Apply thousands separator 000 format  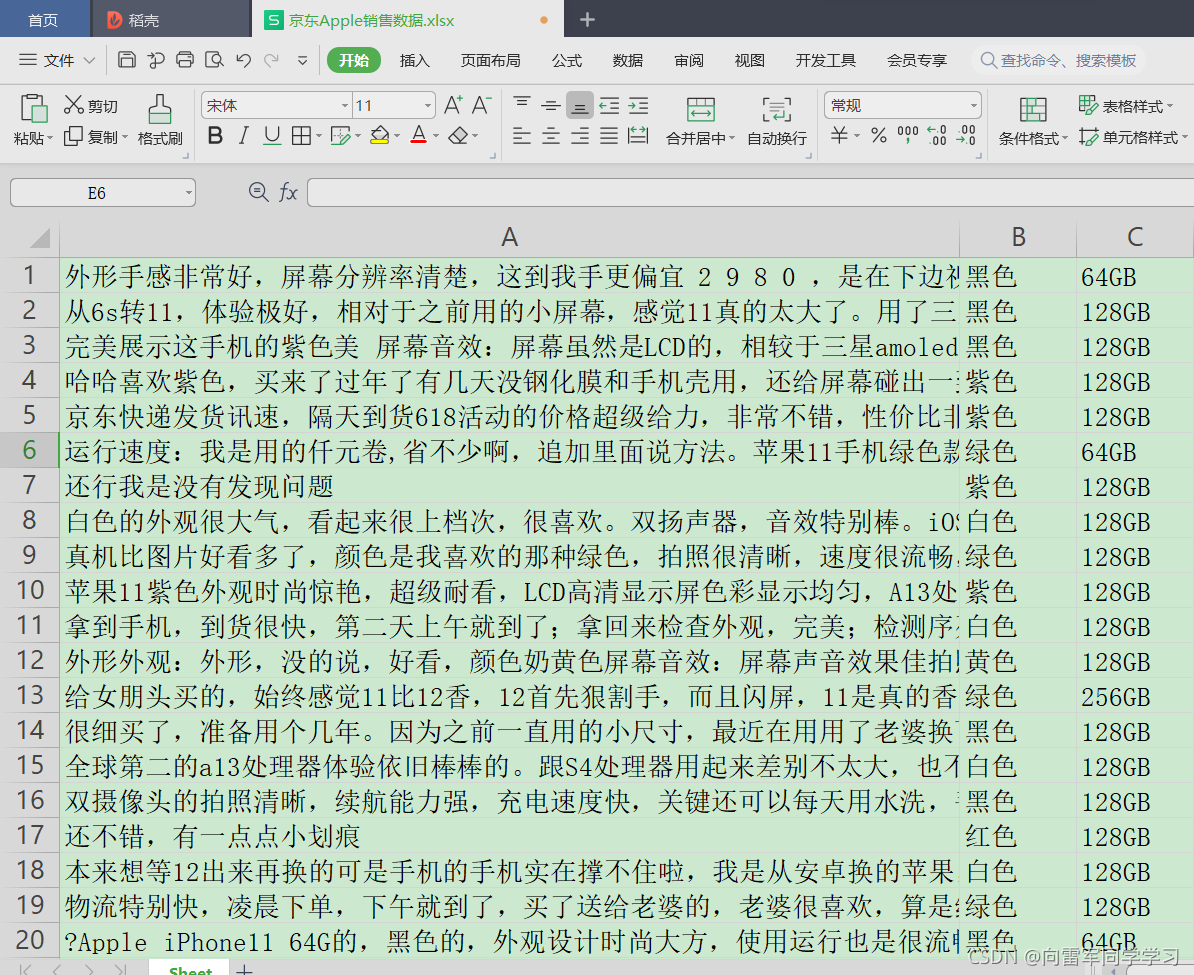tap(908, 135)
